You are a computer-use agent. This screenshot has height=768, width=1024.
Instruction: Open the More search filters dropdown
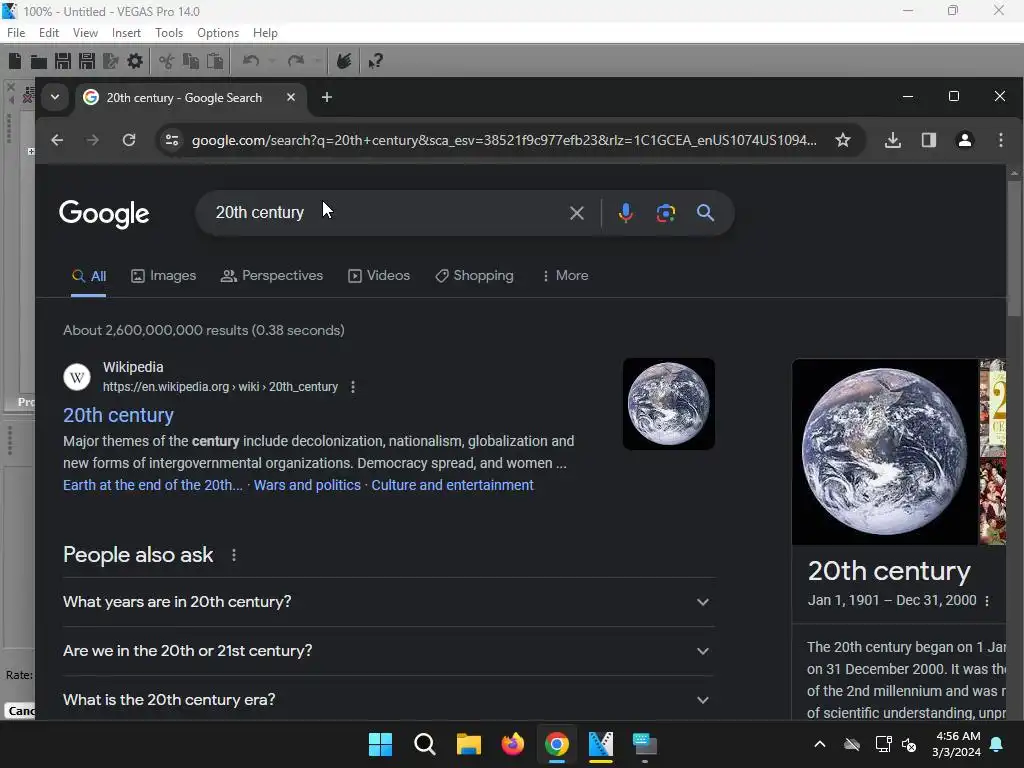[565, 276]
